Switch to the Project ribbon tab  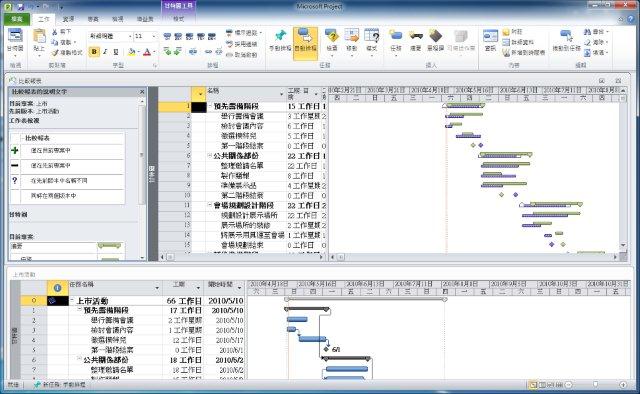(93, 19)
